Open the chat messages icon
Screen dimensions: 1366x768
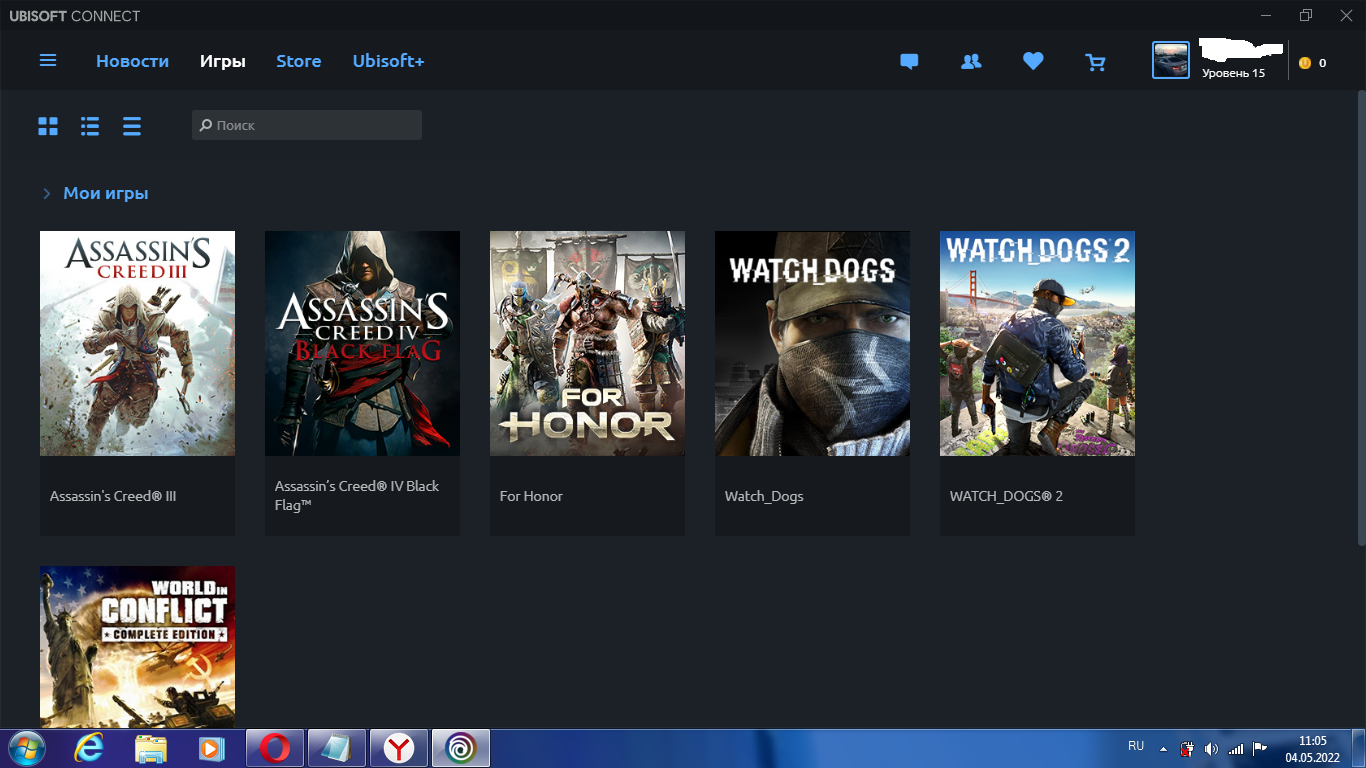click(x=909, y=62)
